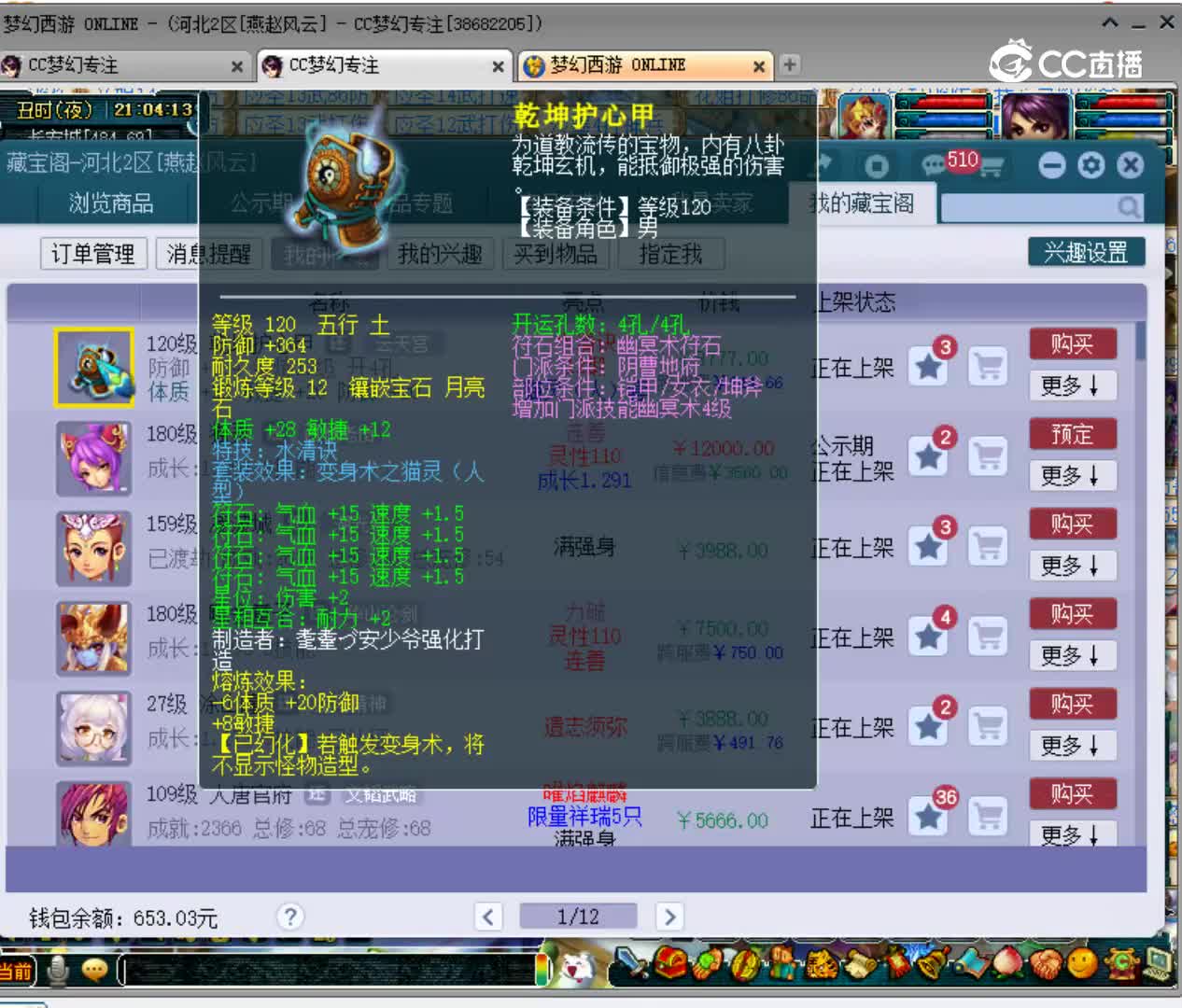This screenshot has height=1008, width=1182.
Task: Switch to the 梦幻西游 ONLINE window tab
Action: click(644, 65)
